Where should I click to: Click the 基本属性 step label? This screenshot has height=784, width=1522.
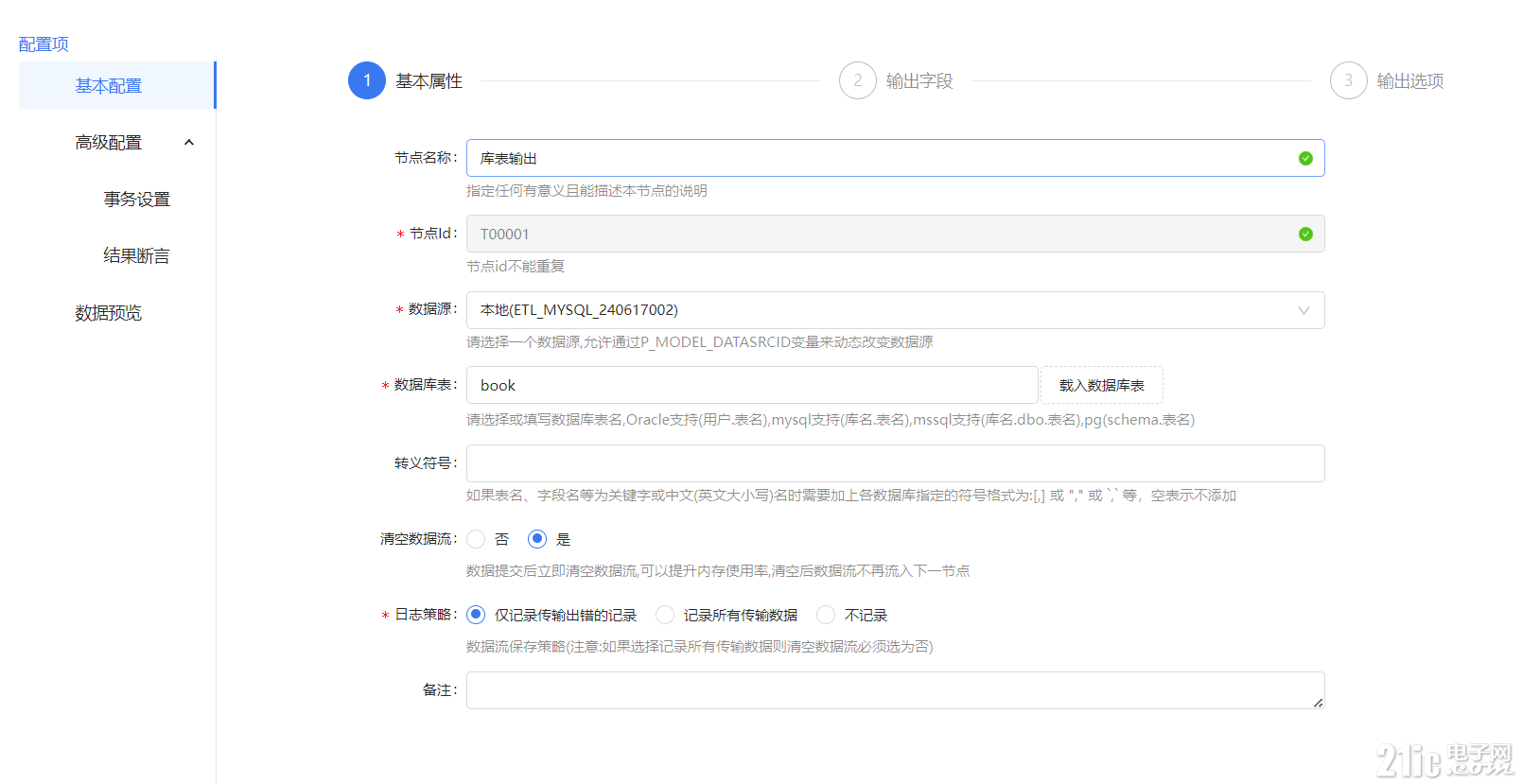429,81
